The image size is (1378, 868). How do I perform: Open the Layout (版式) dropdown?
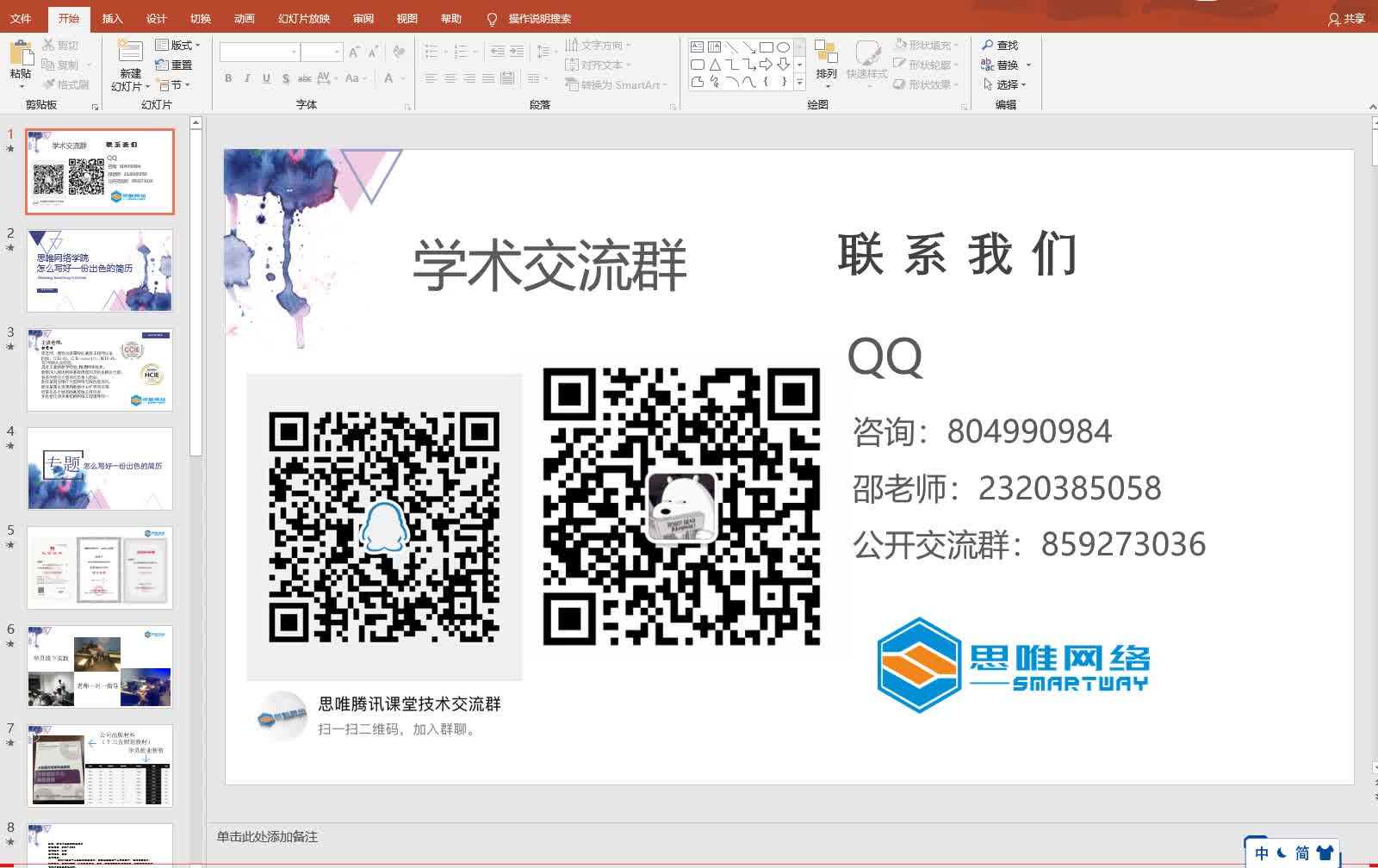click(177, 45)
